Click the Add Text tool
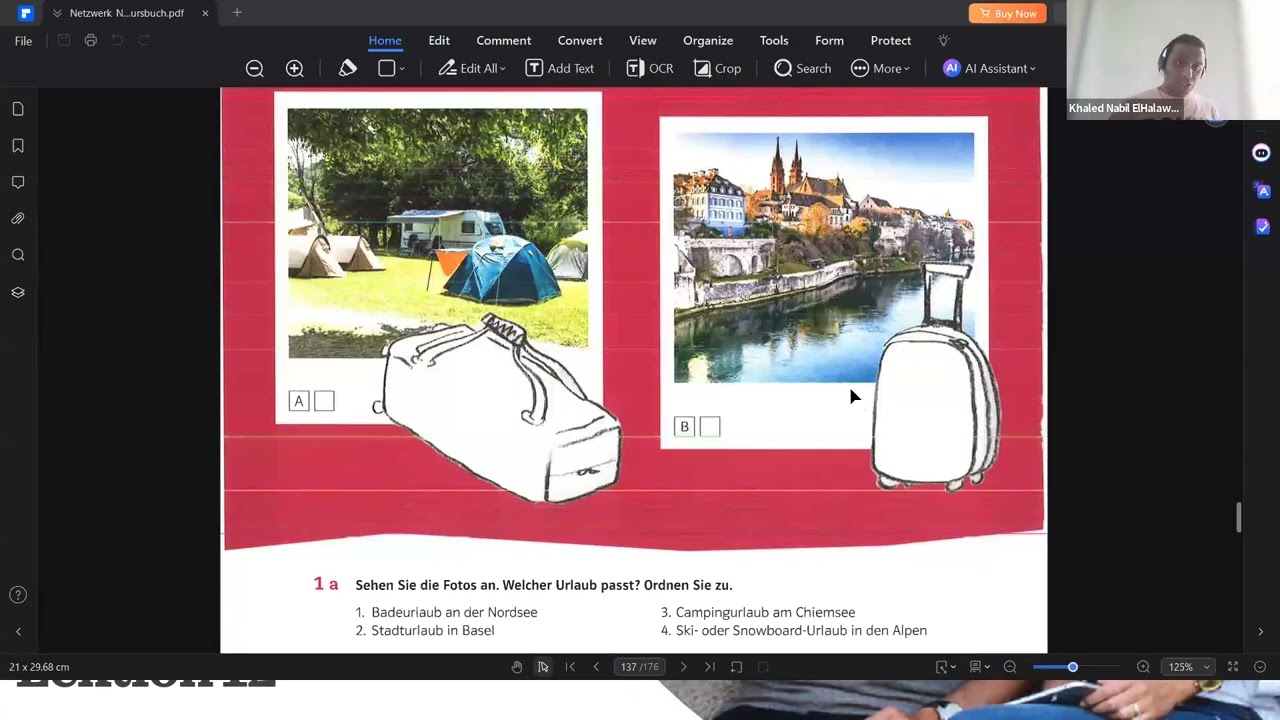This screenshot has width=1280, height=720. (560, 68)
